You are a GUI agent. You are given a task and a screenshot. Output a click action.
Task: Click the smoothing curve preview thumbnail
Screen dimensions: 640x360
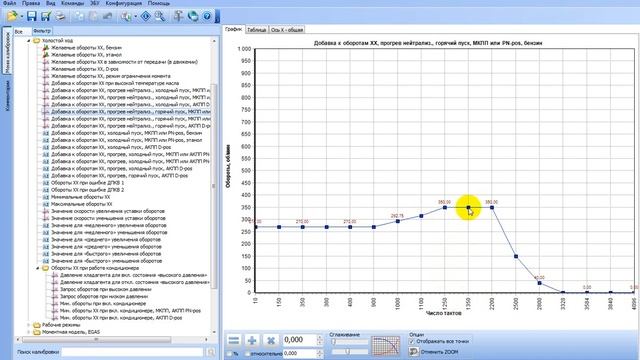(385, 346)
